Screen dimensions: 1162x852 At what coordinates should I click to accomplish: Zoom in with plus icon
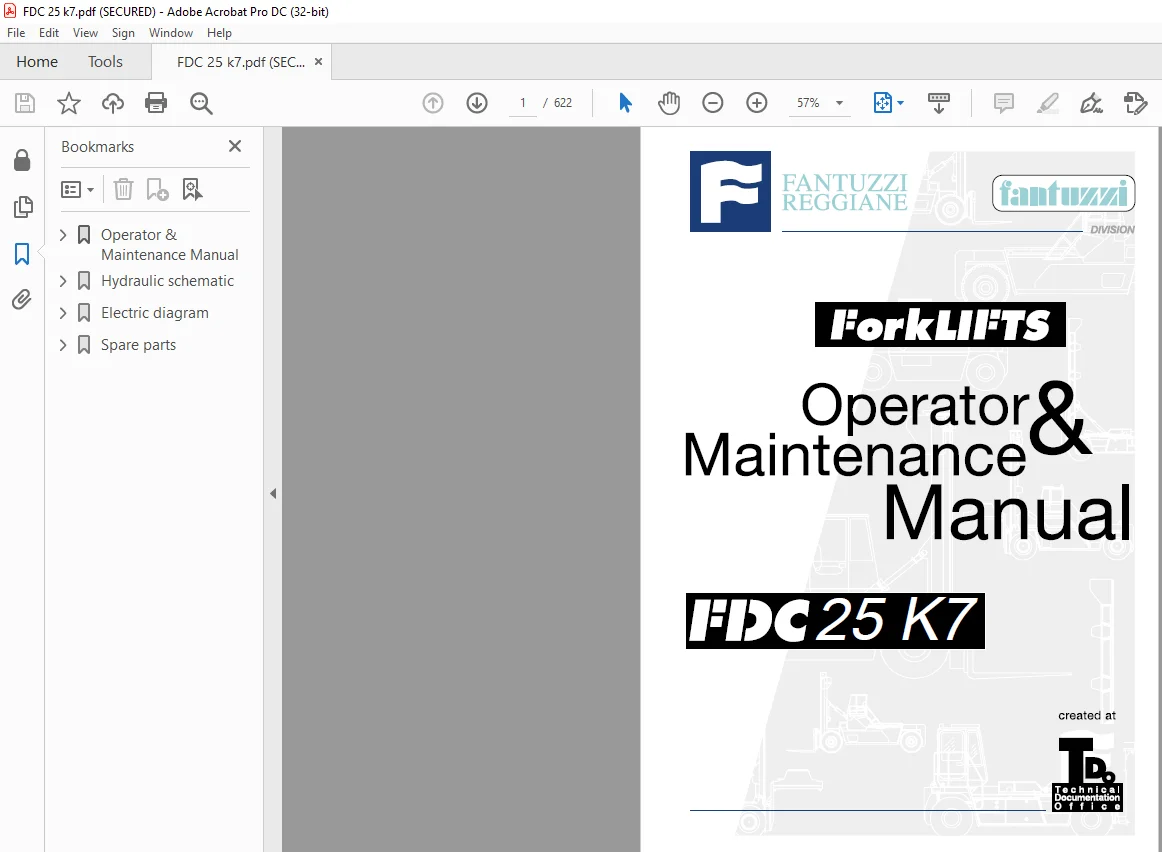pyautogui.click(x=757, y=103)
